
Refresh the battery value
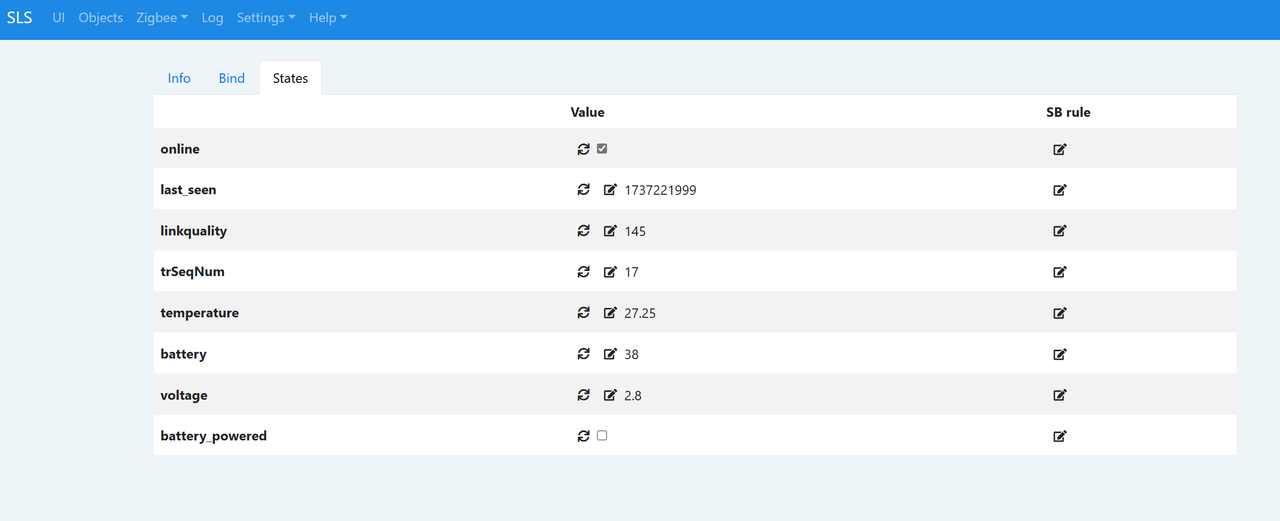583,354
